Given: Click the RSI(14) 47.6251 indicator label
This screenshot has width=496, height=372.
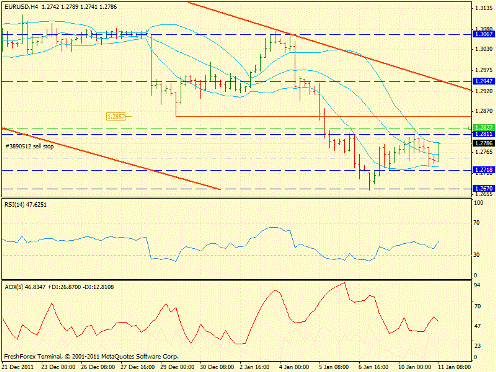Looking at the screenshot, I should click(26, 204).
